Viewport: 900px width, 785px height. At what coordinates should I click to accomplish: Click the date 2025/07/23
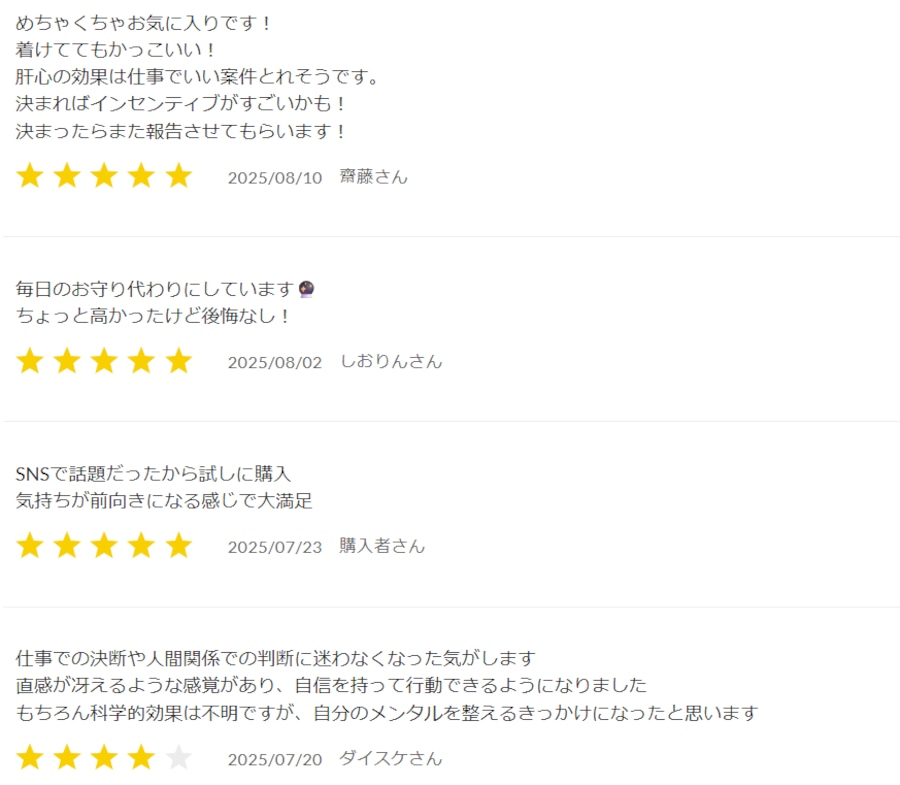pos(275,547)
